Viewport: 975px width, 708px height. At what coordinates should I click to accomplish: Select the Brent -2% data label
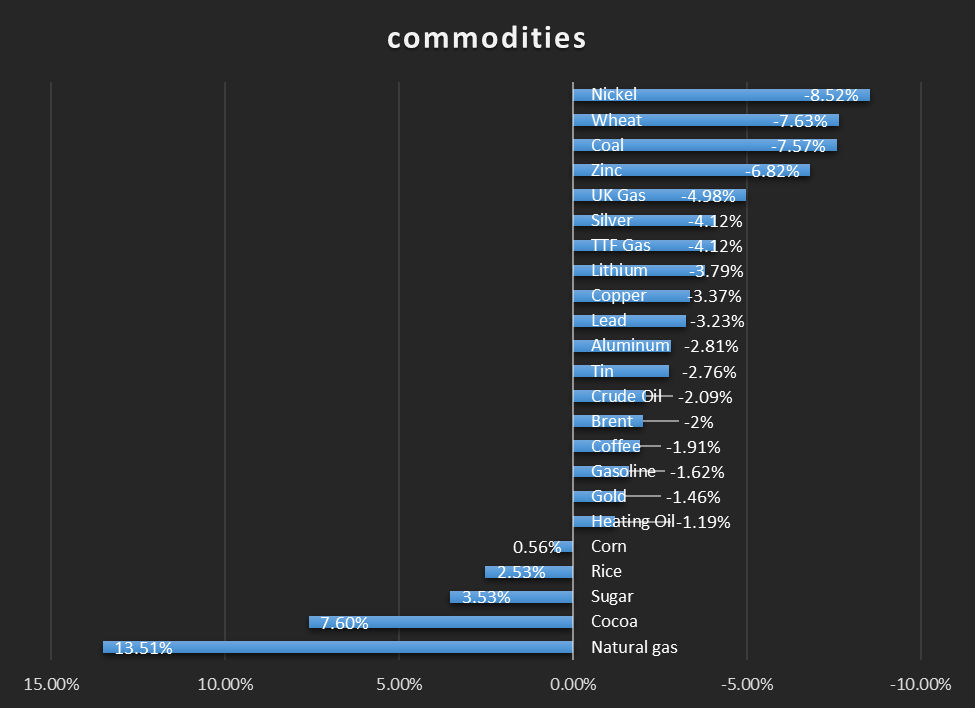pyautogui.click(x=706, y=422)
